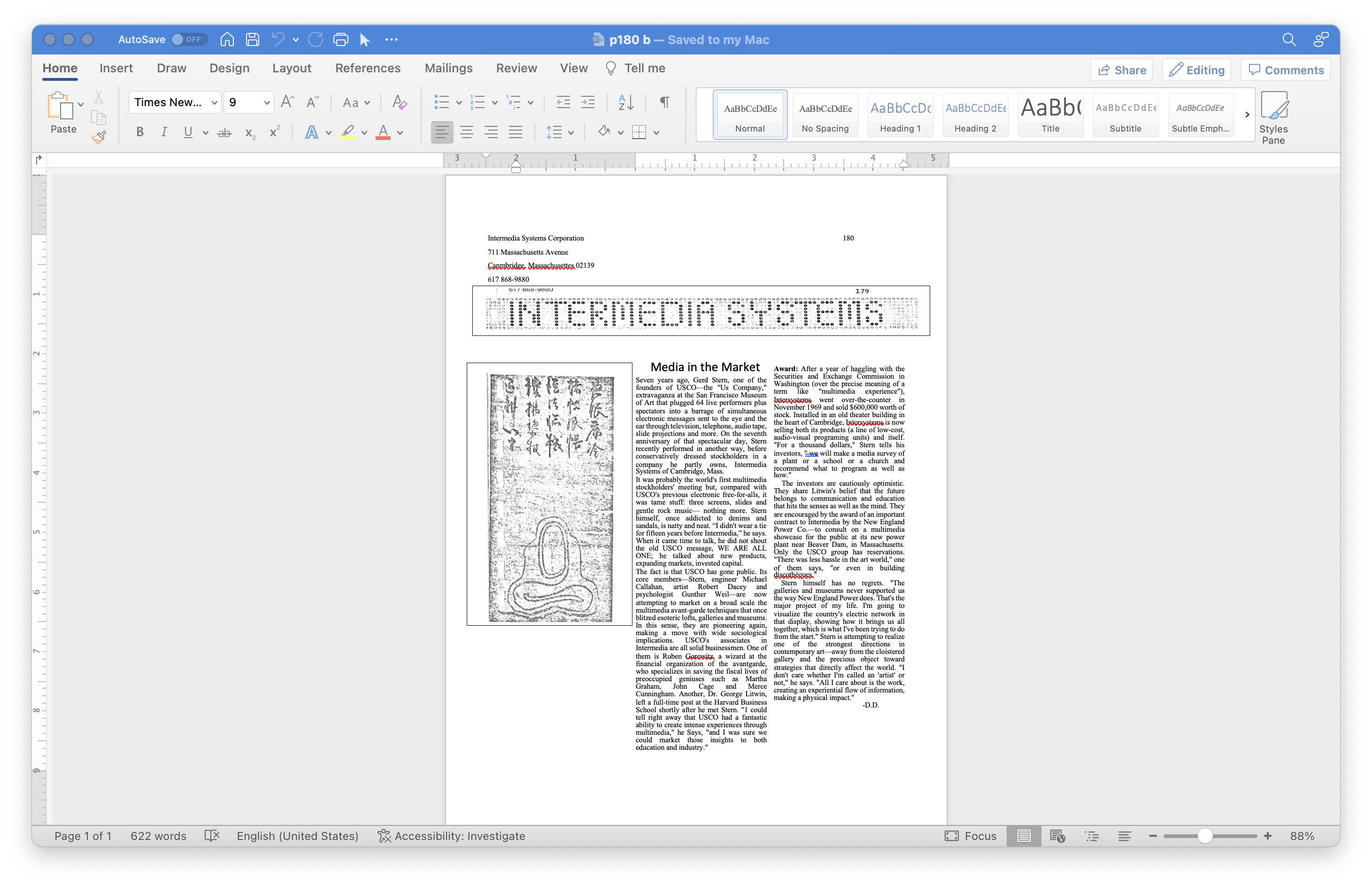This screenshot has height=886, width=1372.
Task: Click the Format Painter brush icon
Action: click(99, 137)
